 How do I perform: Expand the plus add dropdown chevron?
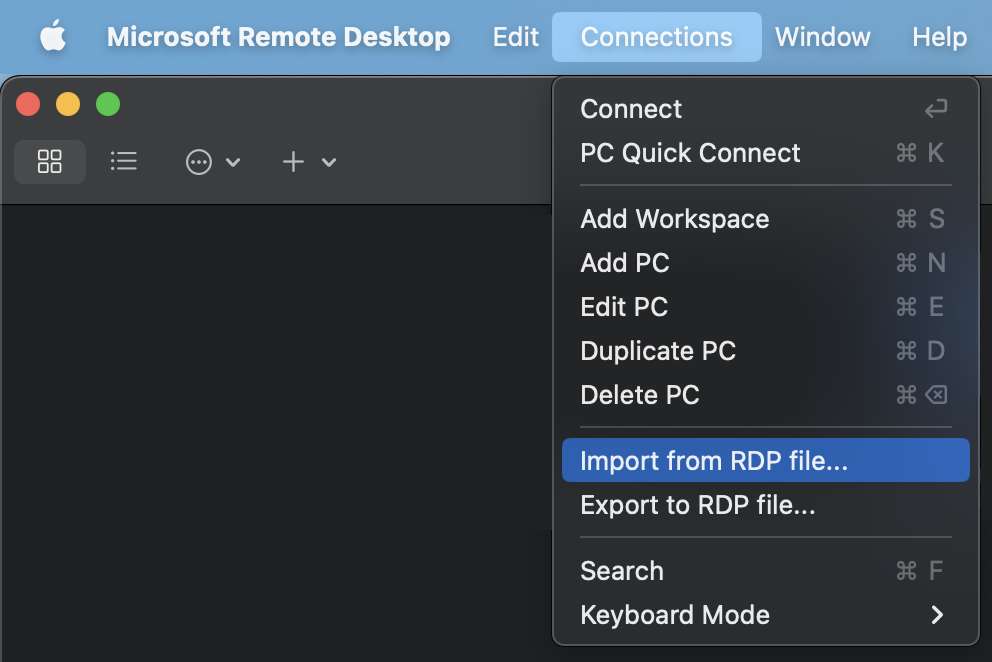328,163
